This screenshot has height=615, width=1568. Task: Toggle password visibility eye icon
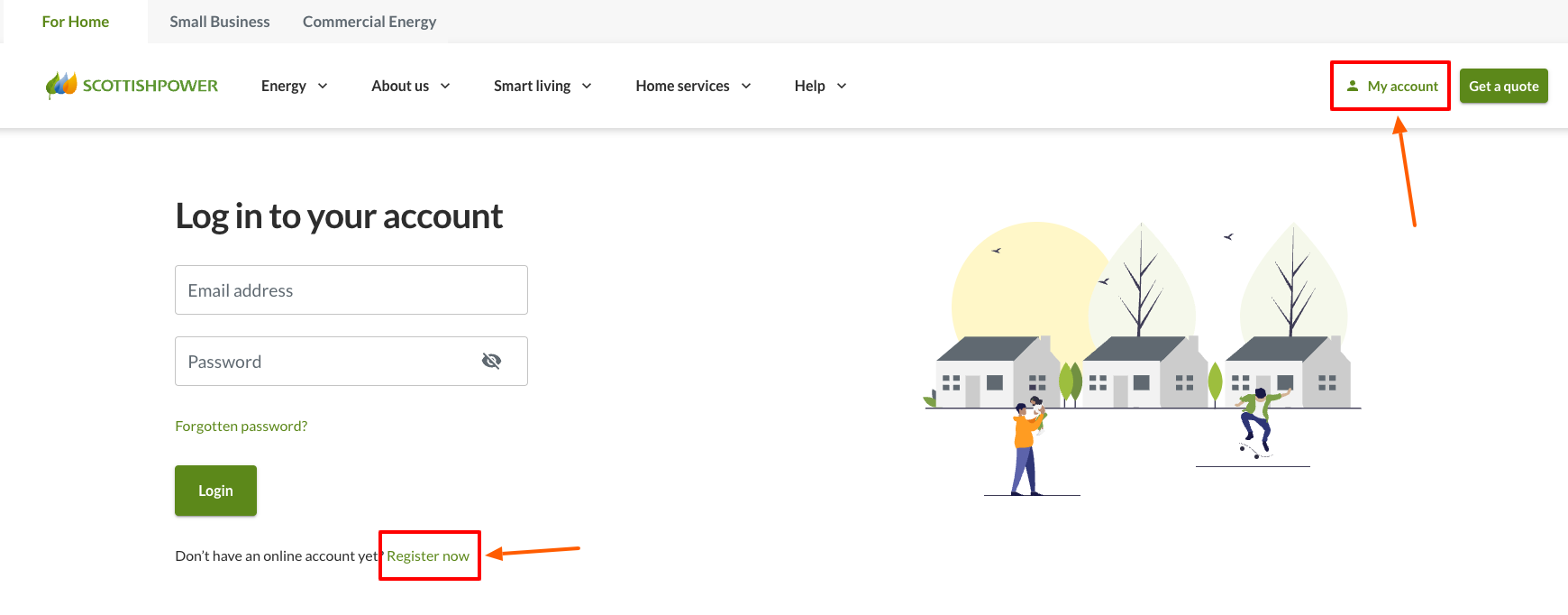(491, 362)
